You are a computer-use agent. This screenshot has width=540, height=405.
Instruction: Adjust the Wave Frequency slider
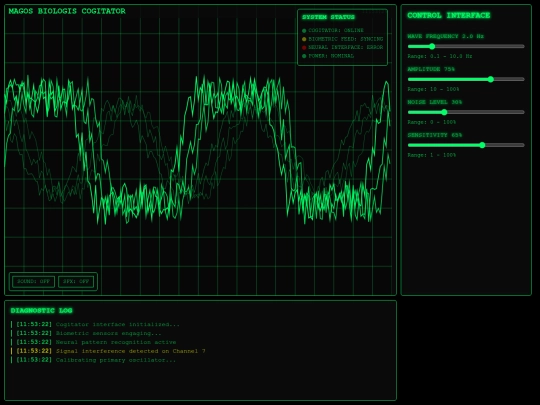(x=466, y=46)
